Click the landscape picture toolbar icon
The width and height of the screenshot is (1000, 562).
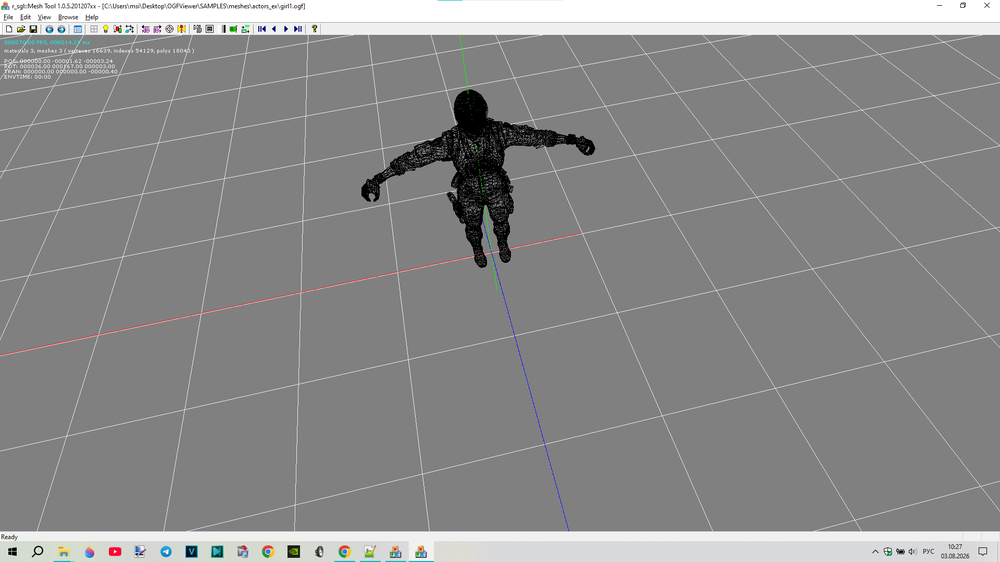[x=246, y=29]
